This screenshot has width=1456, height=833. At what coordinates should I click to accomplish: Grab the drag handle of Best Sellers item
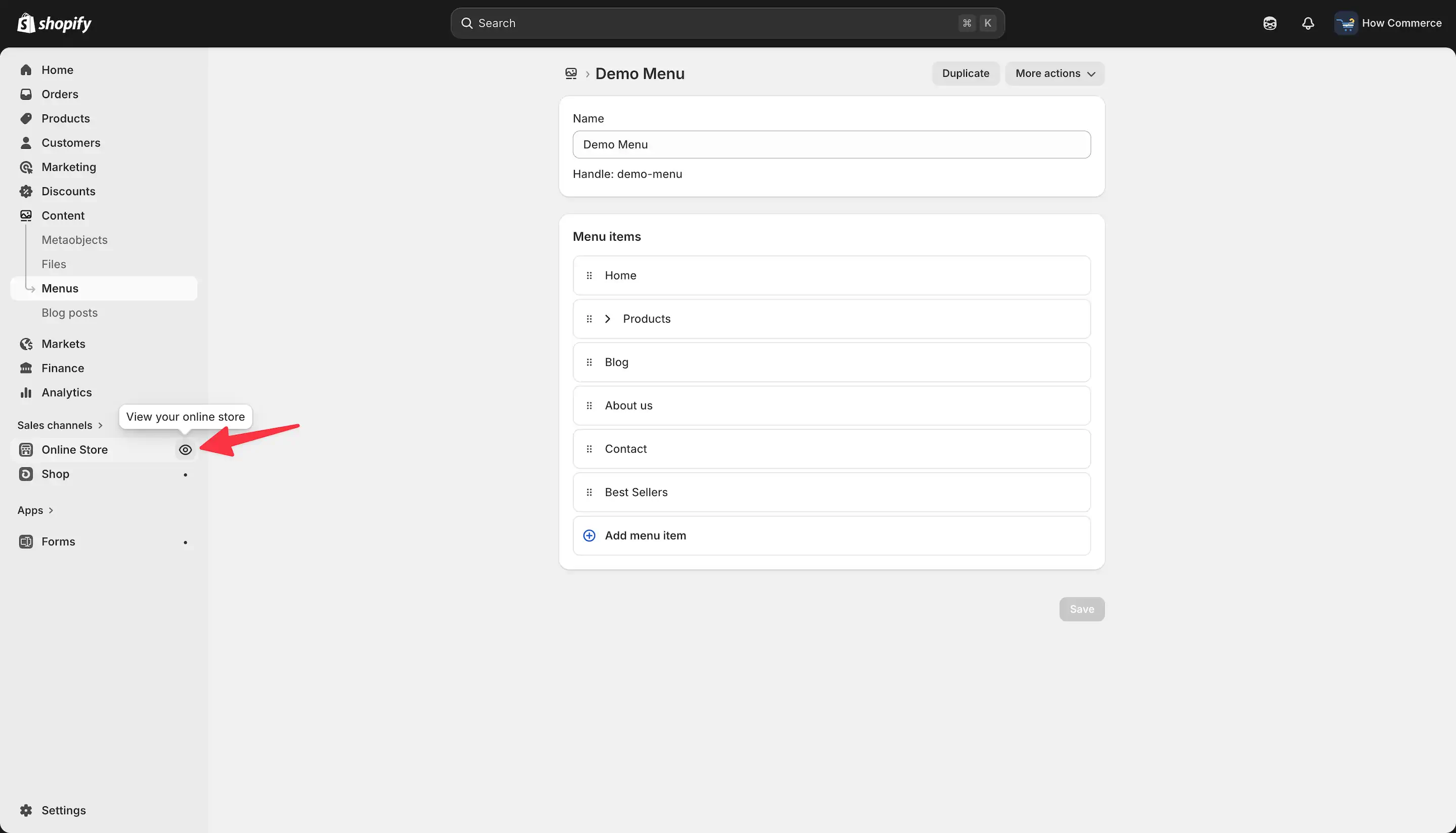pyautogui.click(x=589, y=492)
